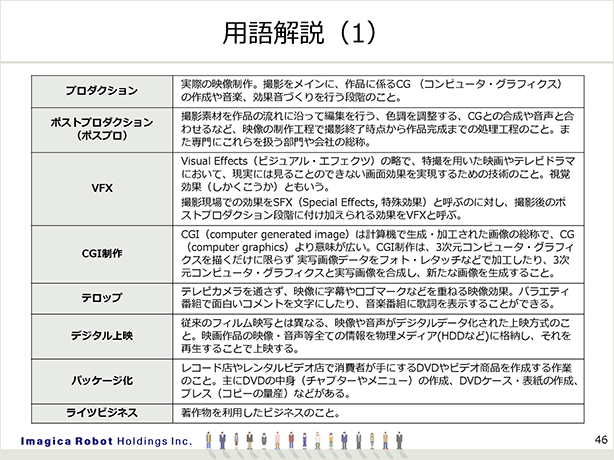Viewport: 614px width, 460px height.
Task: Click the row of people illustrations
Action: (304, 441)
